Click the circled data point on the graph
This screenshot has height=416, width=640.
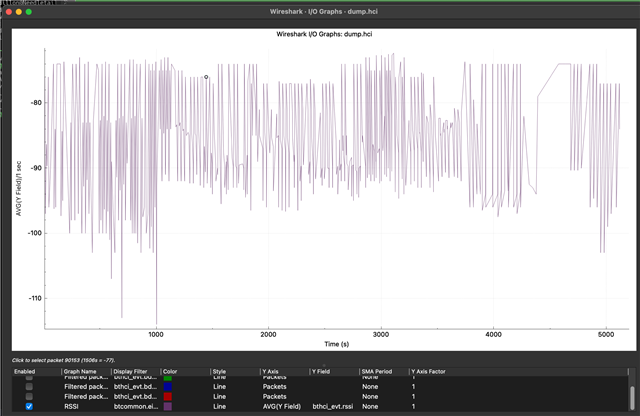click(x=206, y=77)
